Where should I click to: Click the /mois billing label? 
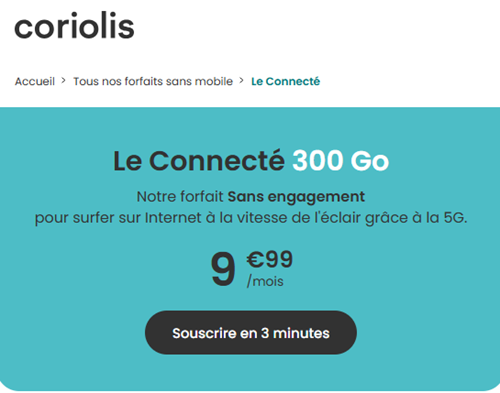(265, 281)
